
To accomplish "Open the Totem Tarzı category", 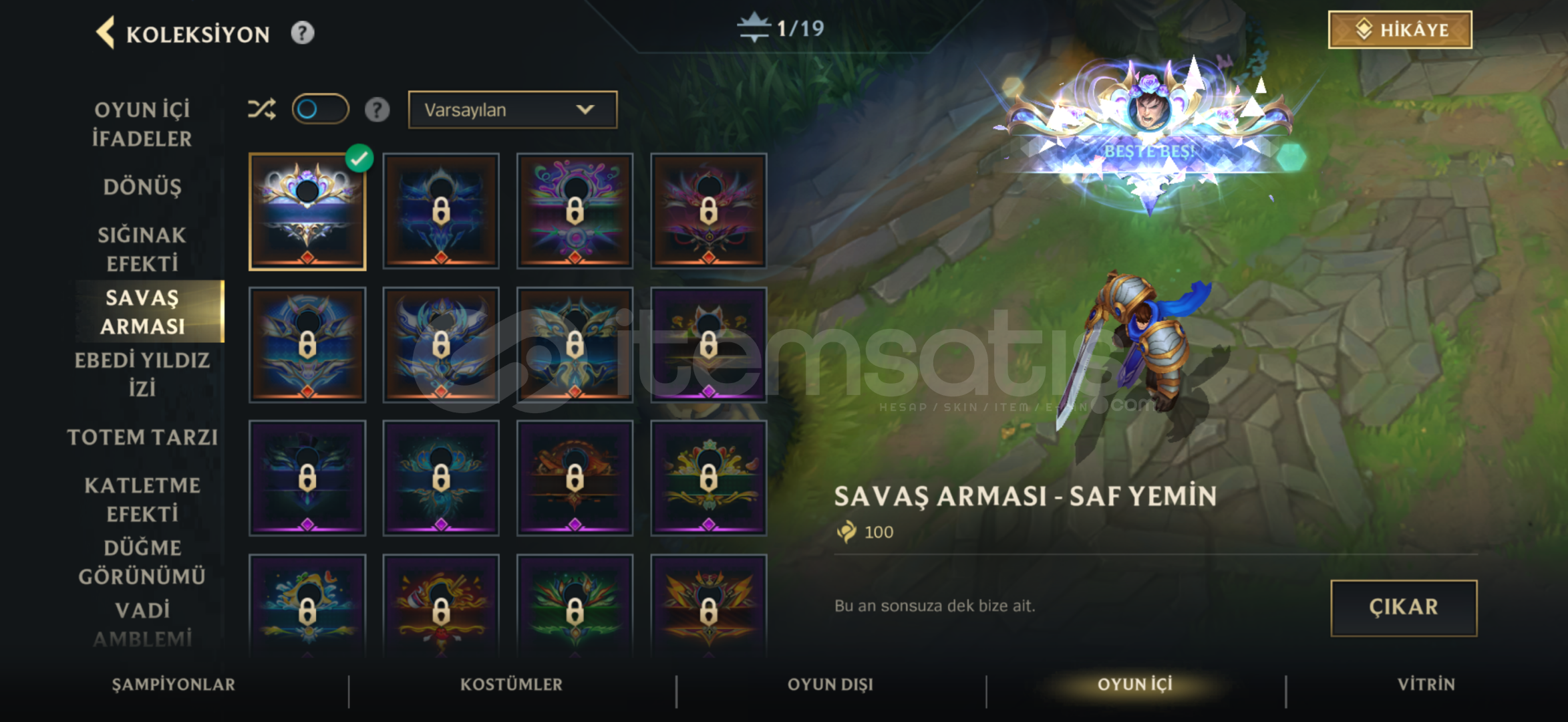I will point(142,437).
